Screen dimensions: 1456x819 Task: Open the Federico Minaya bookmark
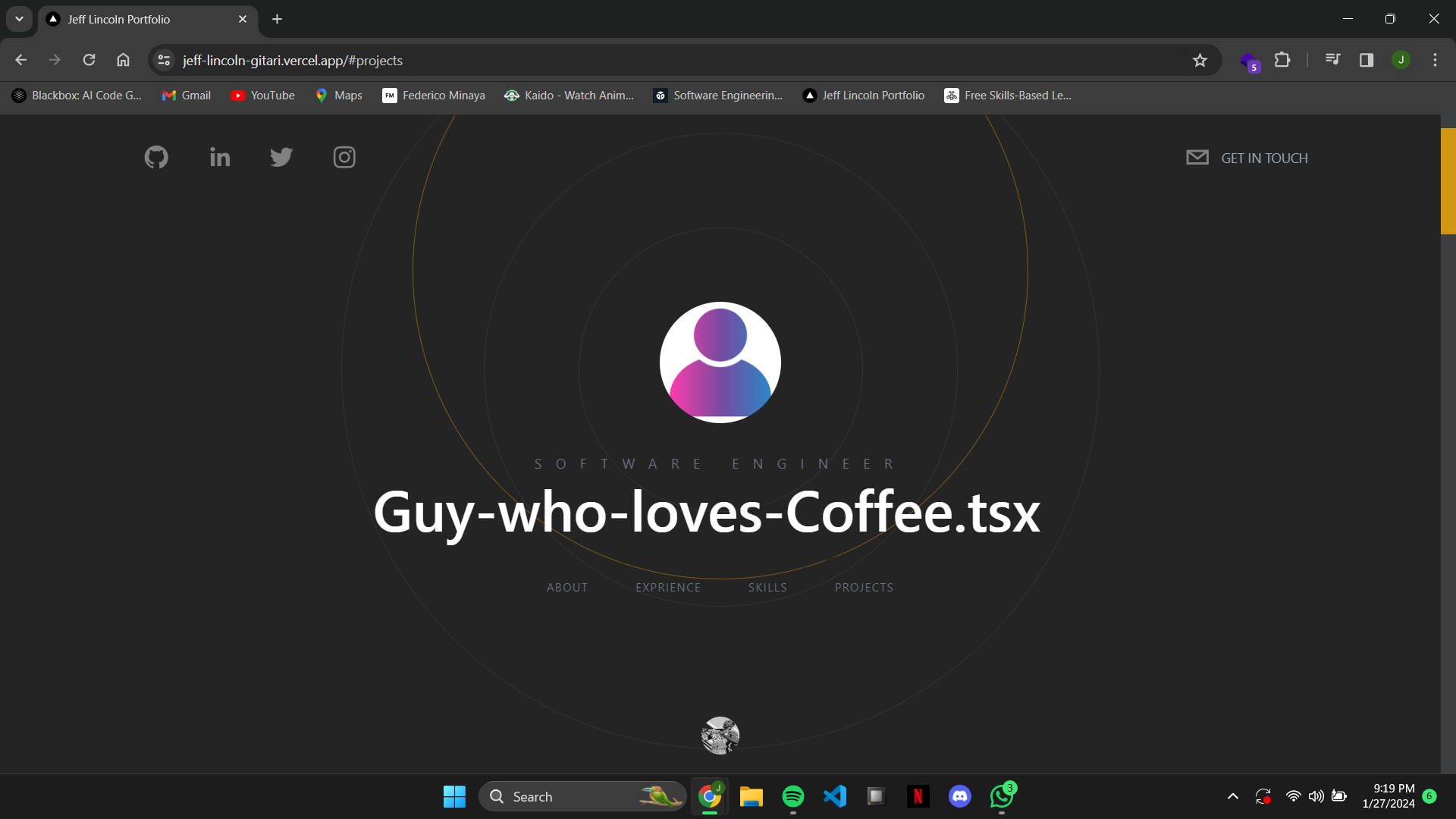click(x=434, y=96)
